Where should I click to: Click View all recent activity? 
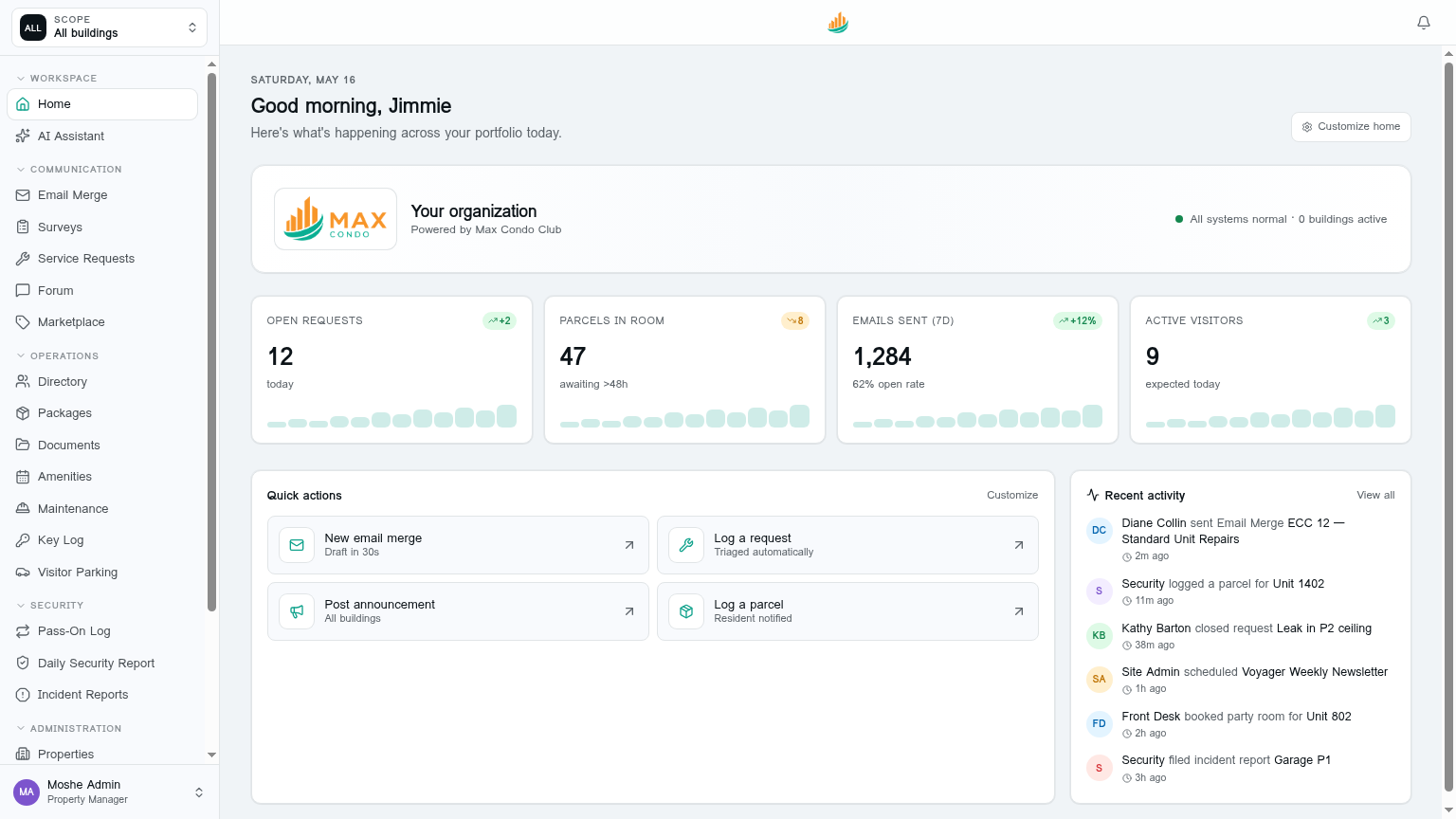point(1375,495)
